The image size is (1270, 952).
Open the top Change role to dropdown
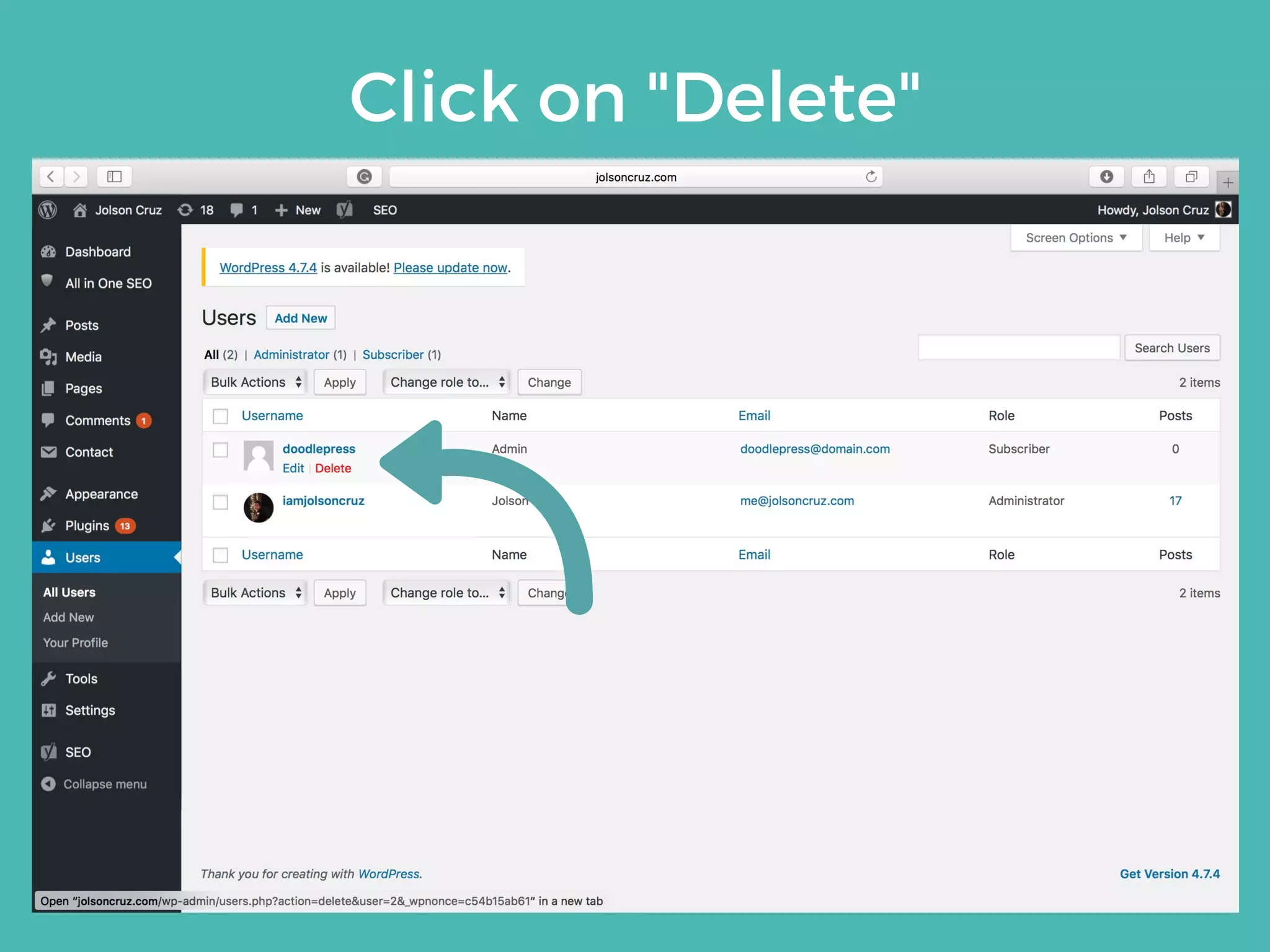446,382
